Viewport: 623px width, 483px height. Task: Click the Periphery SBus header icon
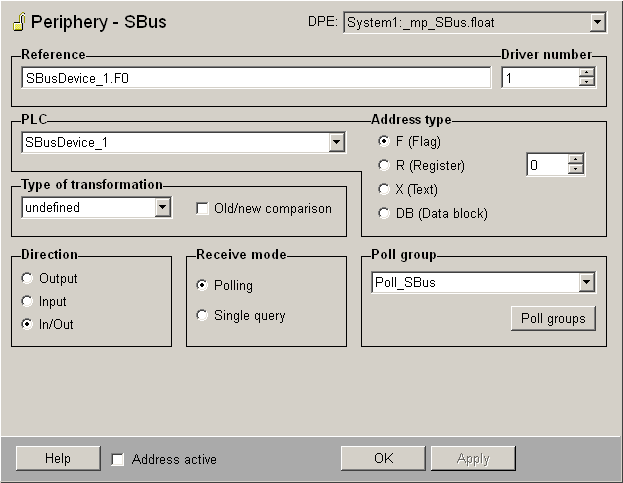(18, 21)
